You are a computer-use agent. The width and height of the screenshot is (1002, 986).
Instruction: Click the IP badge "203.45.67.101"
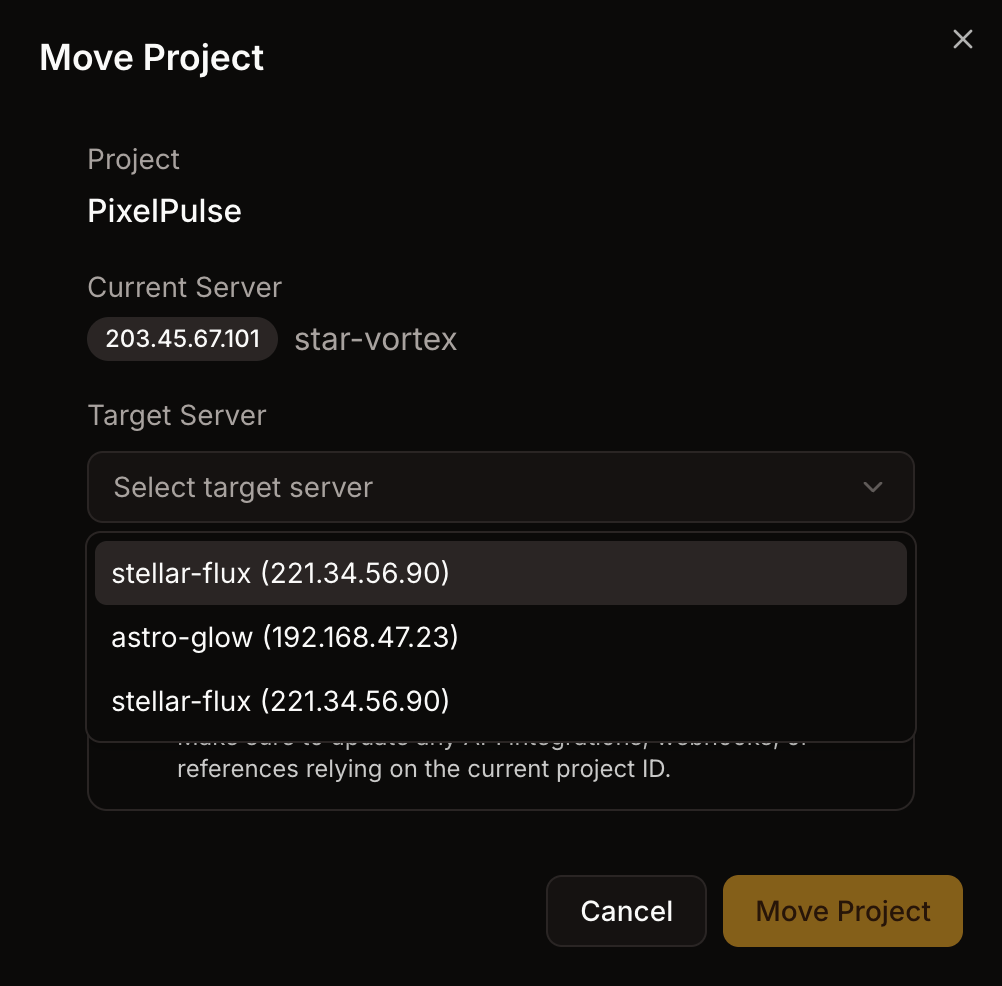[182, 339]
